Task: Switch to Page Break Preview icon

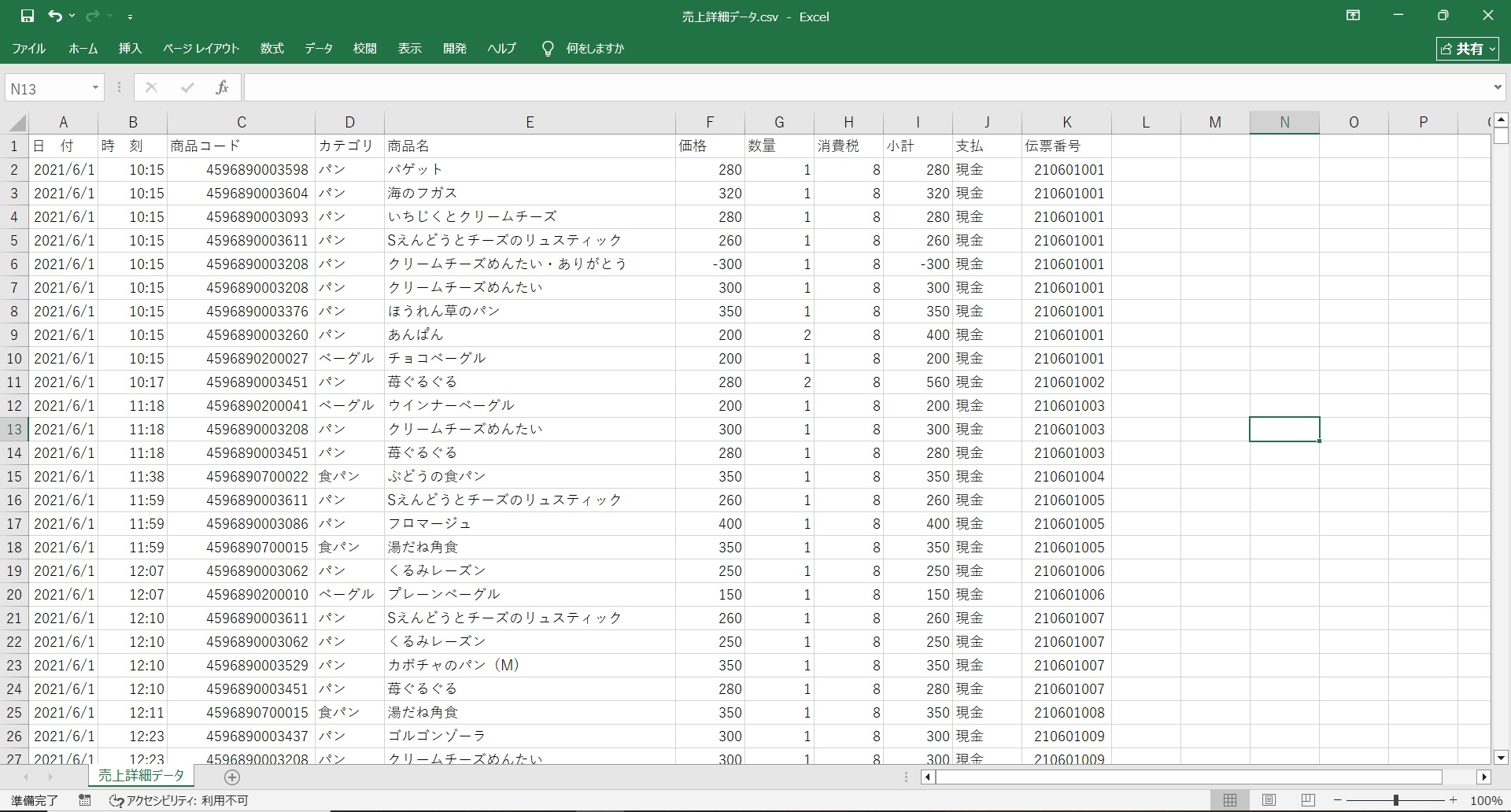Action: (x=1308, y=800)
